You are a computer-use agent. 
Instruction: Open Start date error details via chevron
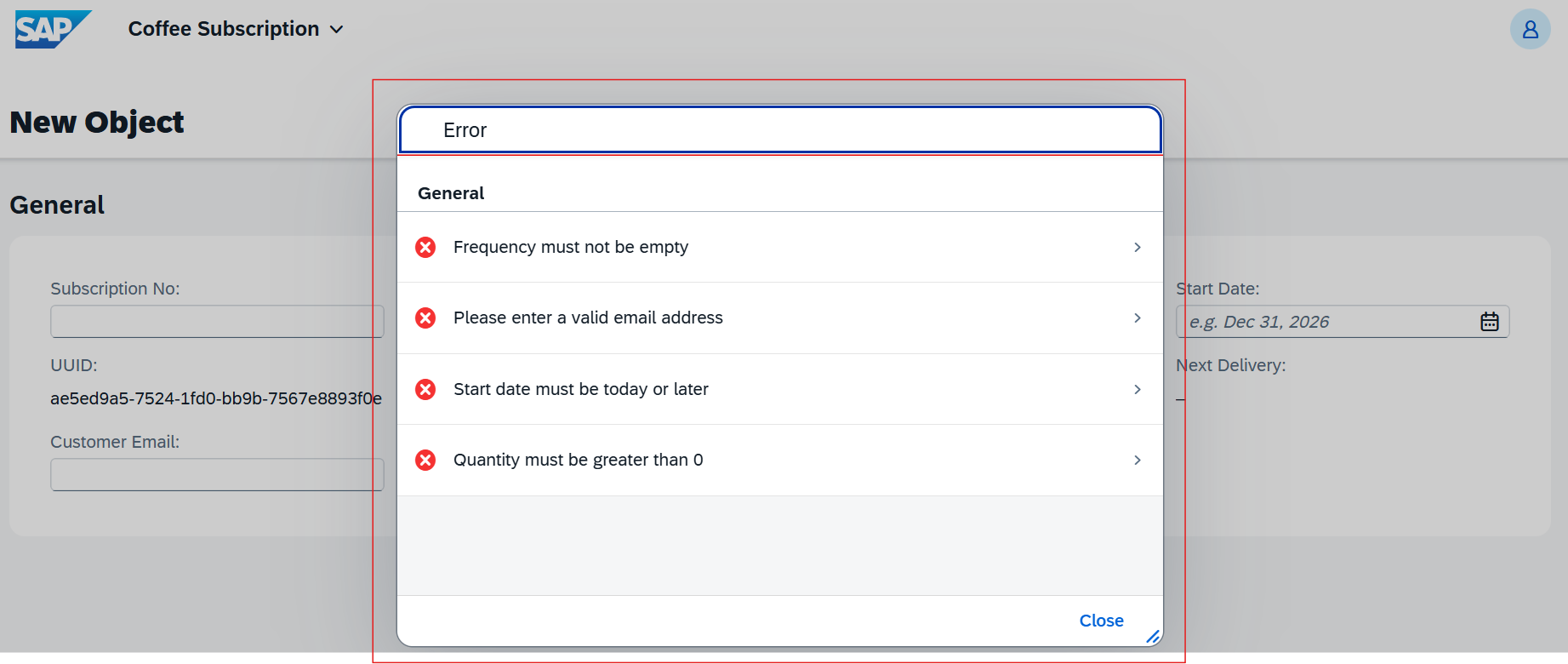pyautogui.click(x=1138, y=390)
